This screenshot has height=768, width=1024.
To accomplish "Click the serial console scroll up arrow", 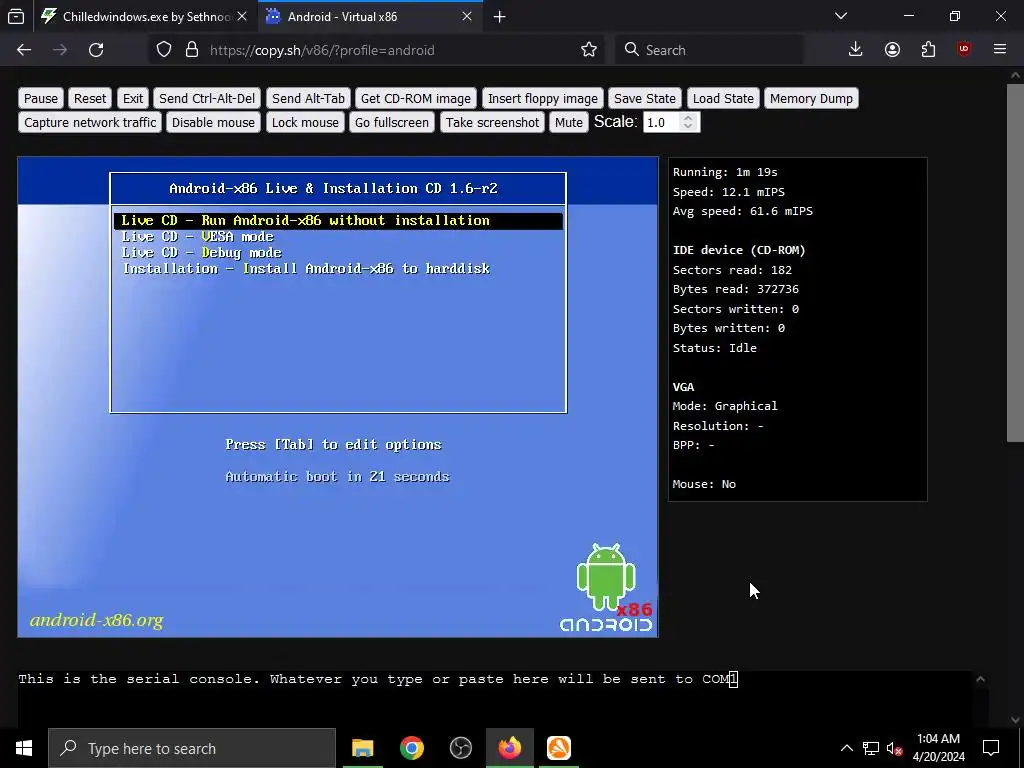I will pyautogui.click(x=980, y=679).
